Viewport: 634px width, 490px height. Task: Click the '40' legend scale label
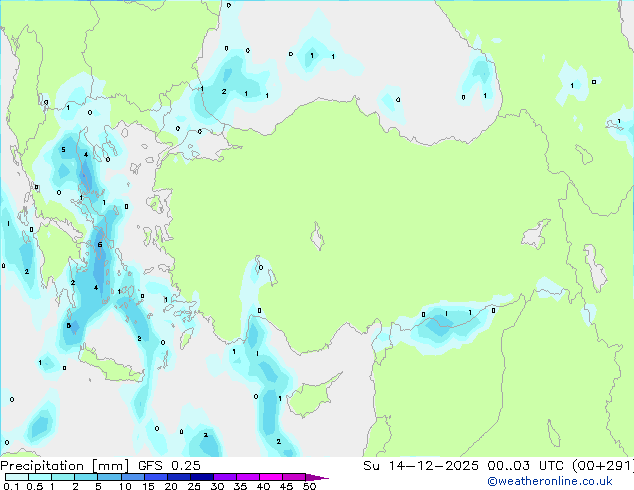(263, 486)
